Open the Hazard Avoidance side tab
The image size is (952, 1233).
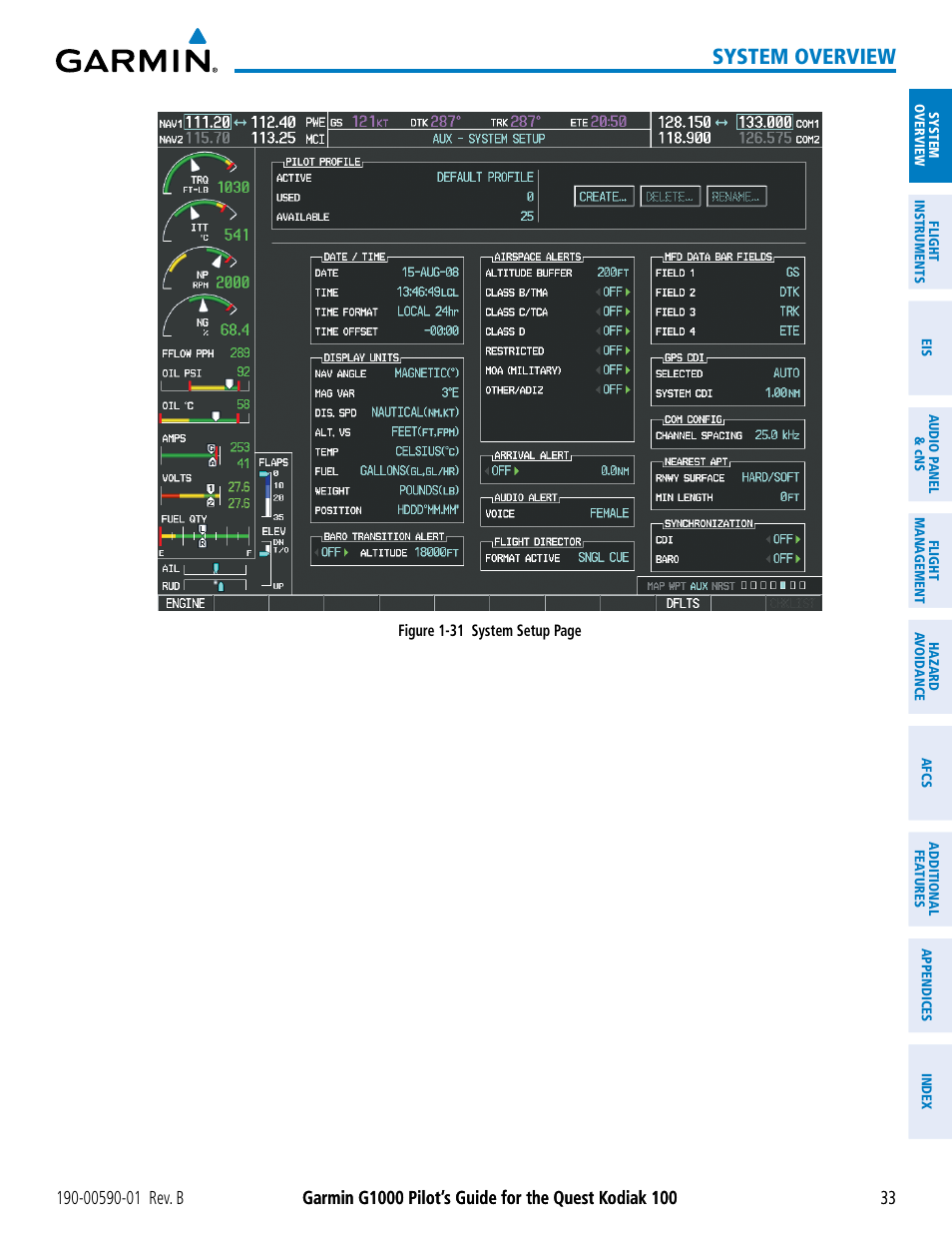pyautogui.click(x=930, y=666)
